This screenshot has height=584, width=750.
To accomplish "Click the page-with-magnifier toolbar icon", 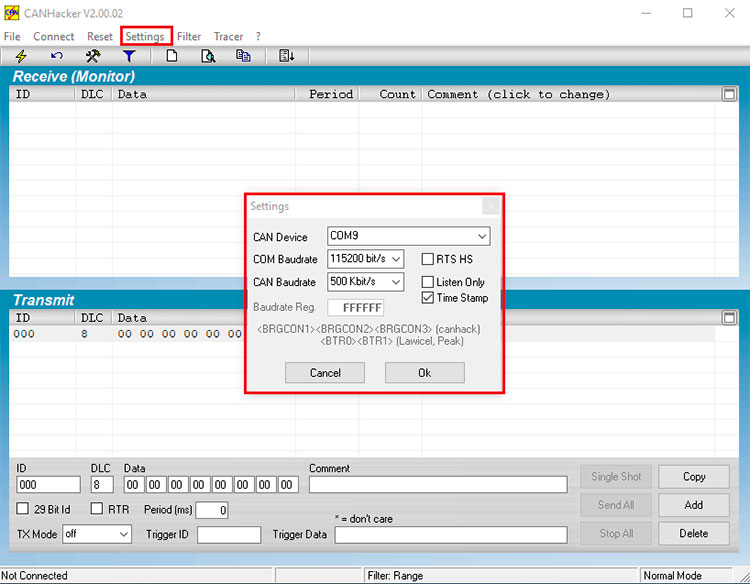I will 208,56.
